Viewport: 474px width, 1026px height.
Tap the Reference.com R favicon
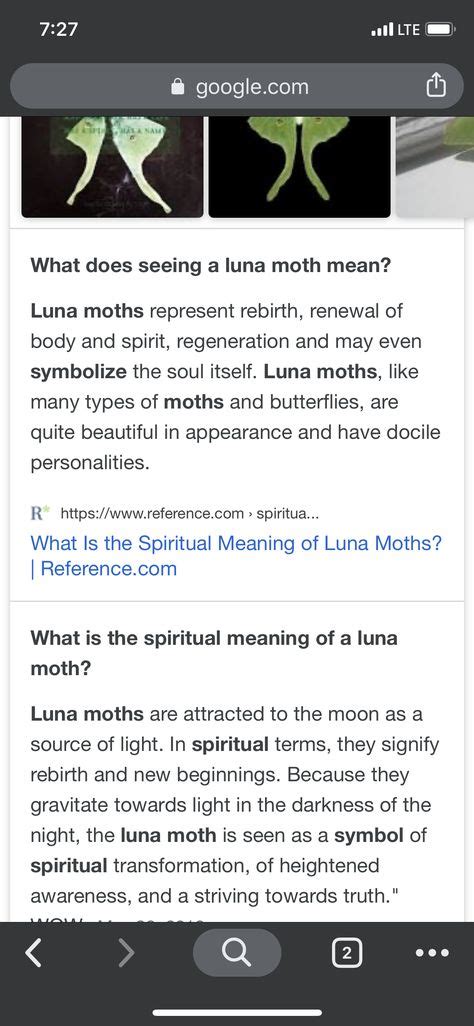[40, 513]
